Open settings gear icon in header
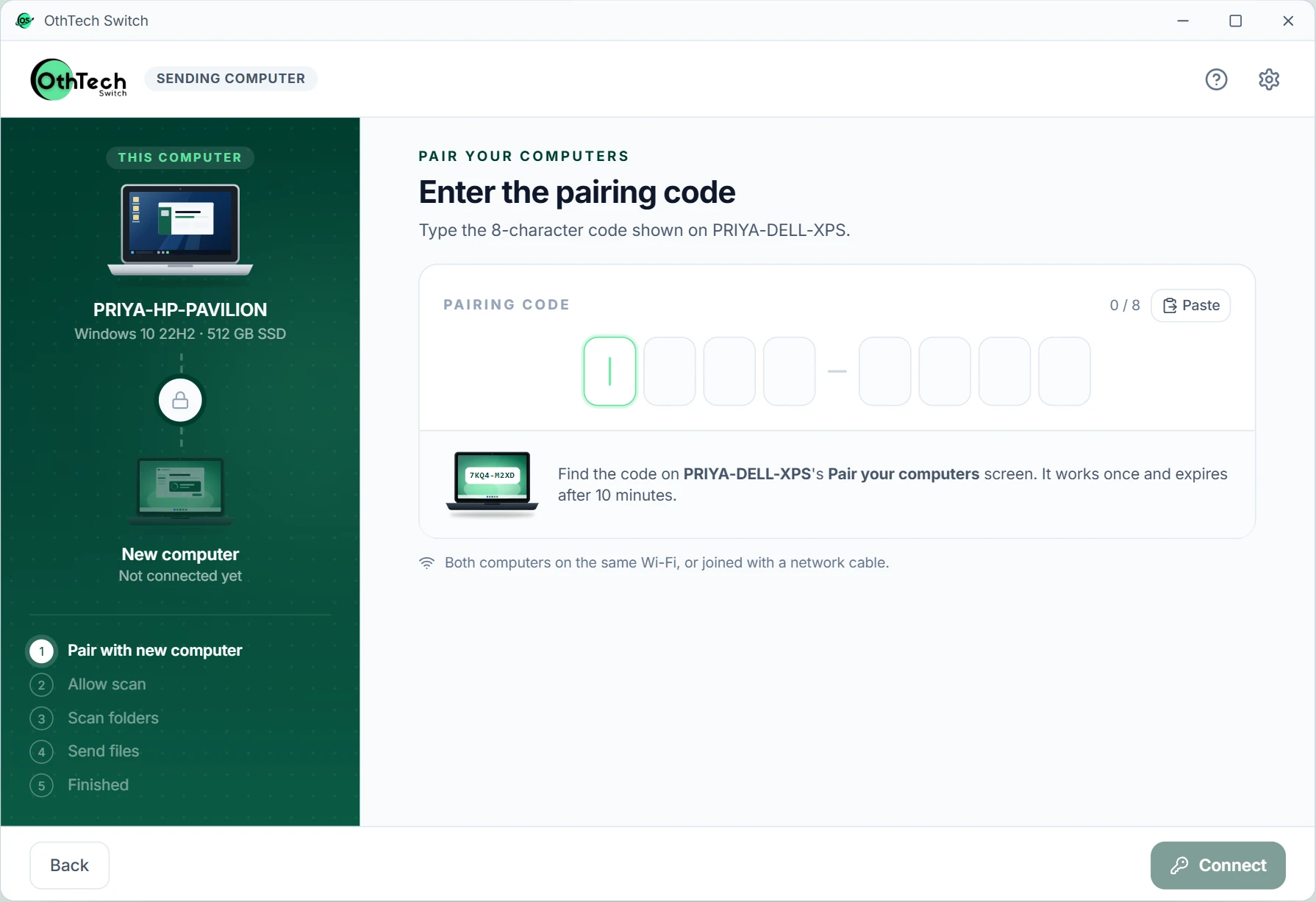 point(1269,79)
